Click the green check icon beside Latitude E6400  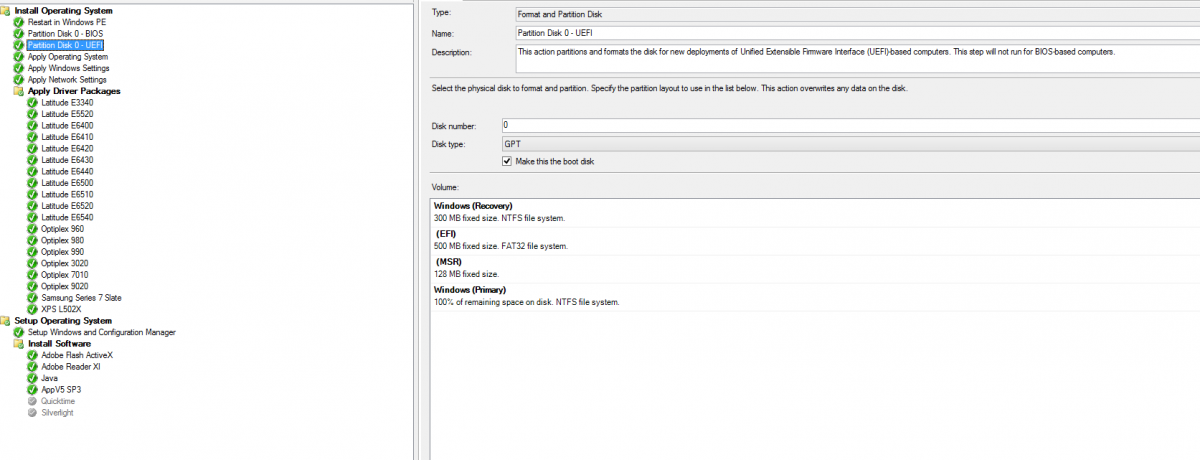click(32, 126)
